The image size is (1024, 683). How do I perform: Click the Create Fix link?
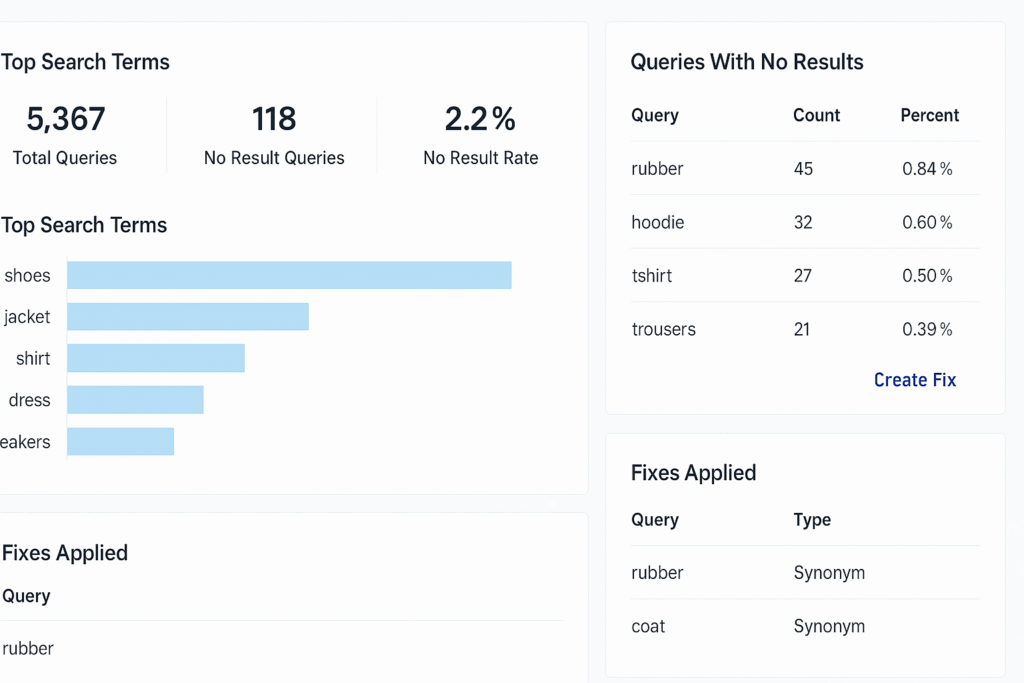914,380
